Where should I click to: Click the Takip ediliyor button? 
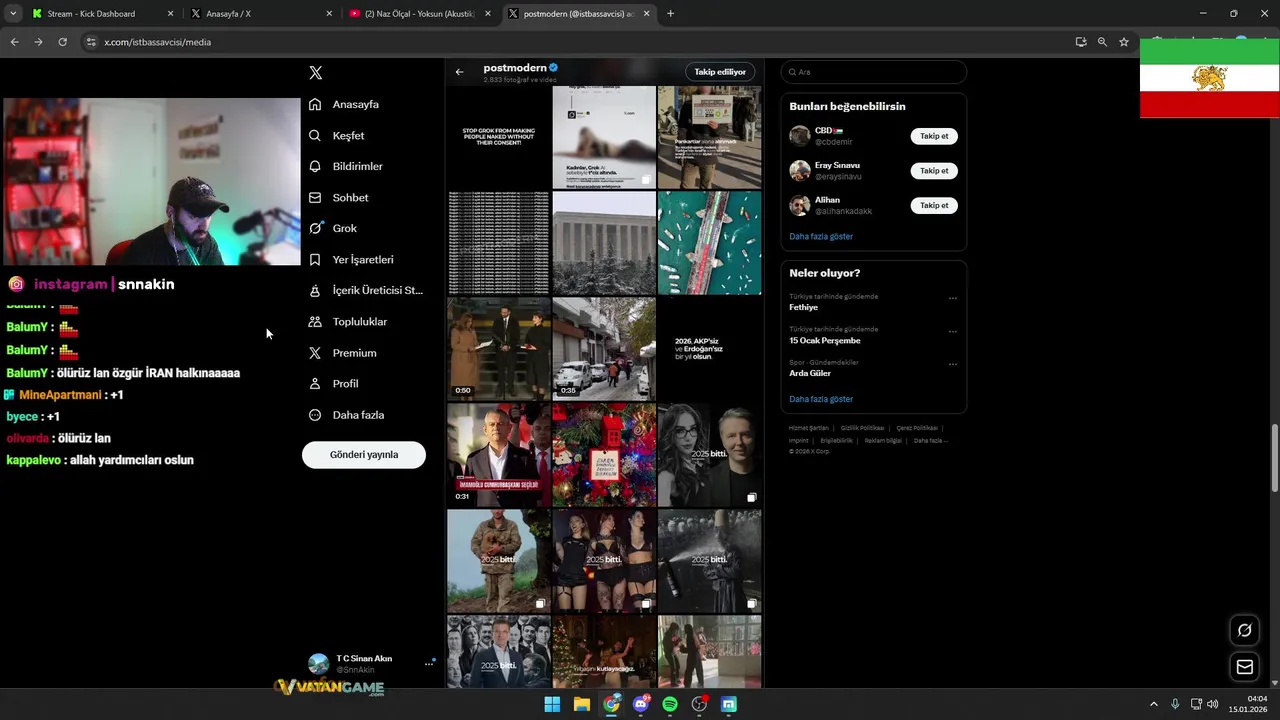coord(720,72)
